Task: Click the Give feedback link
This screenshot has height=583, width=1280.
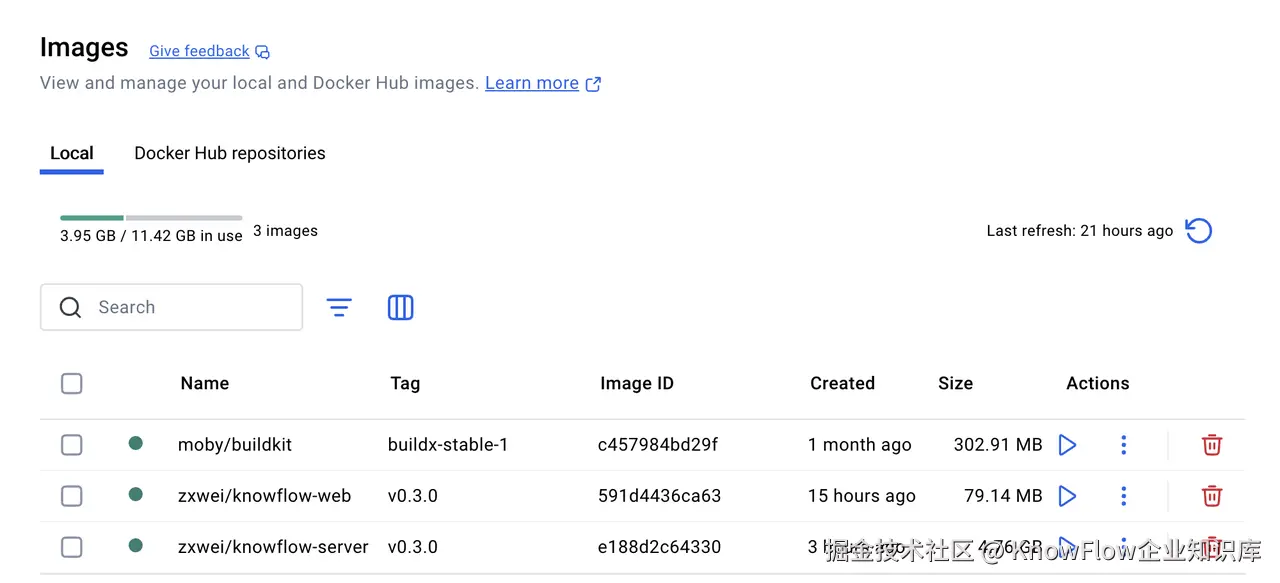Action: coord(199,52)
